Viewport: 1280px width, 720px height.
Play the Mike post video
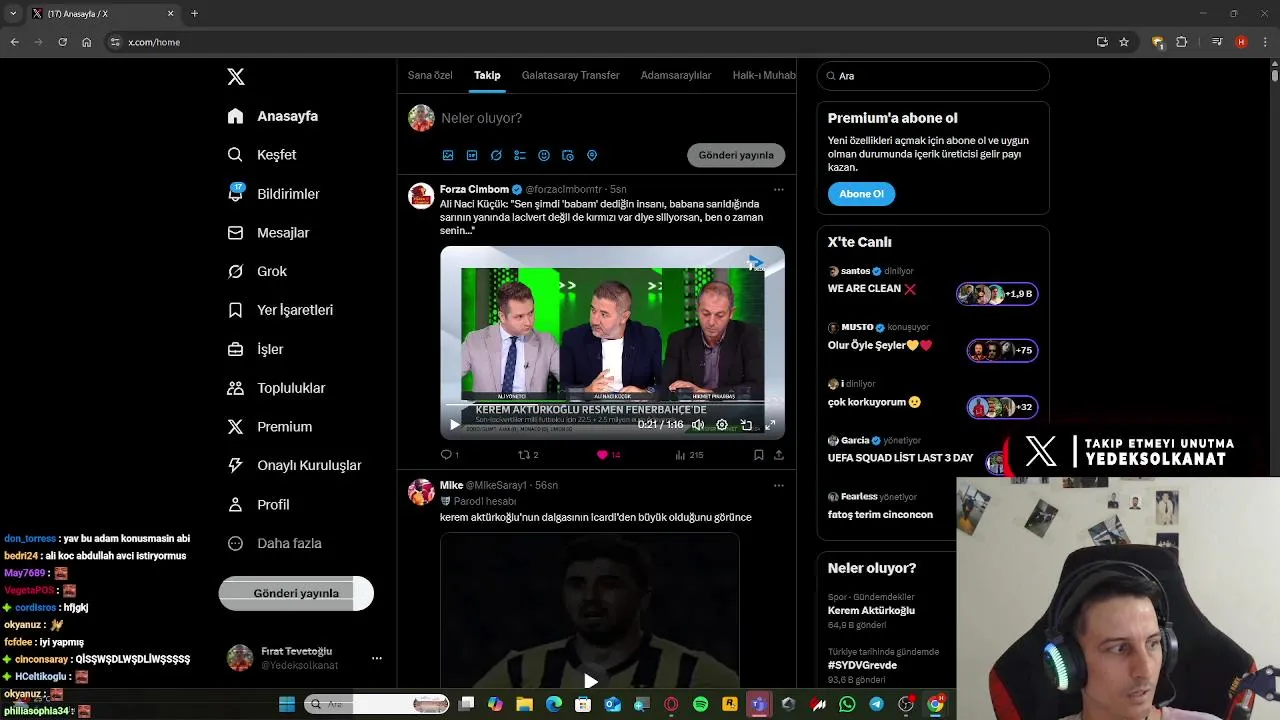pyautogui.click(x=590, y=681)
